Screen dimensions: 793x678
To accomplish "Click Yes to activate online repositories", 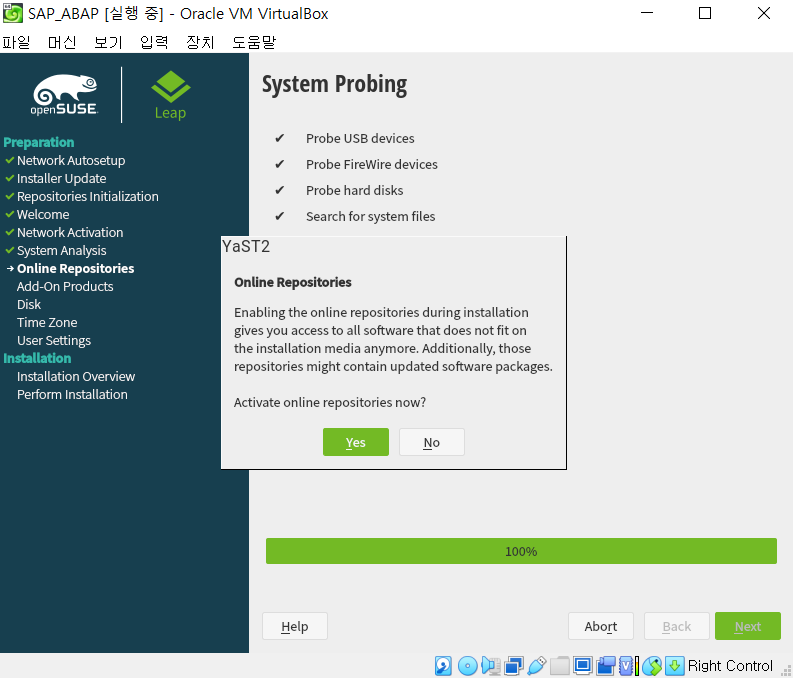I will pyautogui.click(x=356, y=442).
